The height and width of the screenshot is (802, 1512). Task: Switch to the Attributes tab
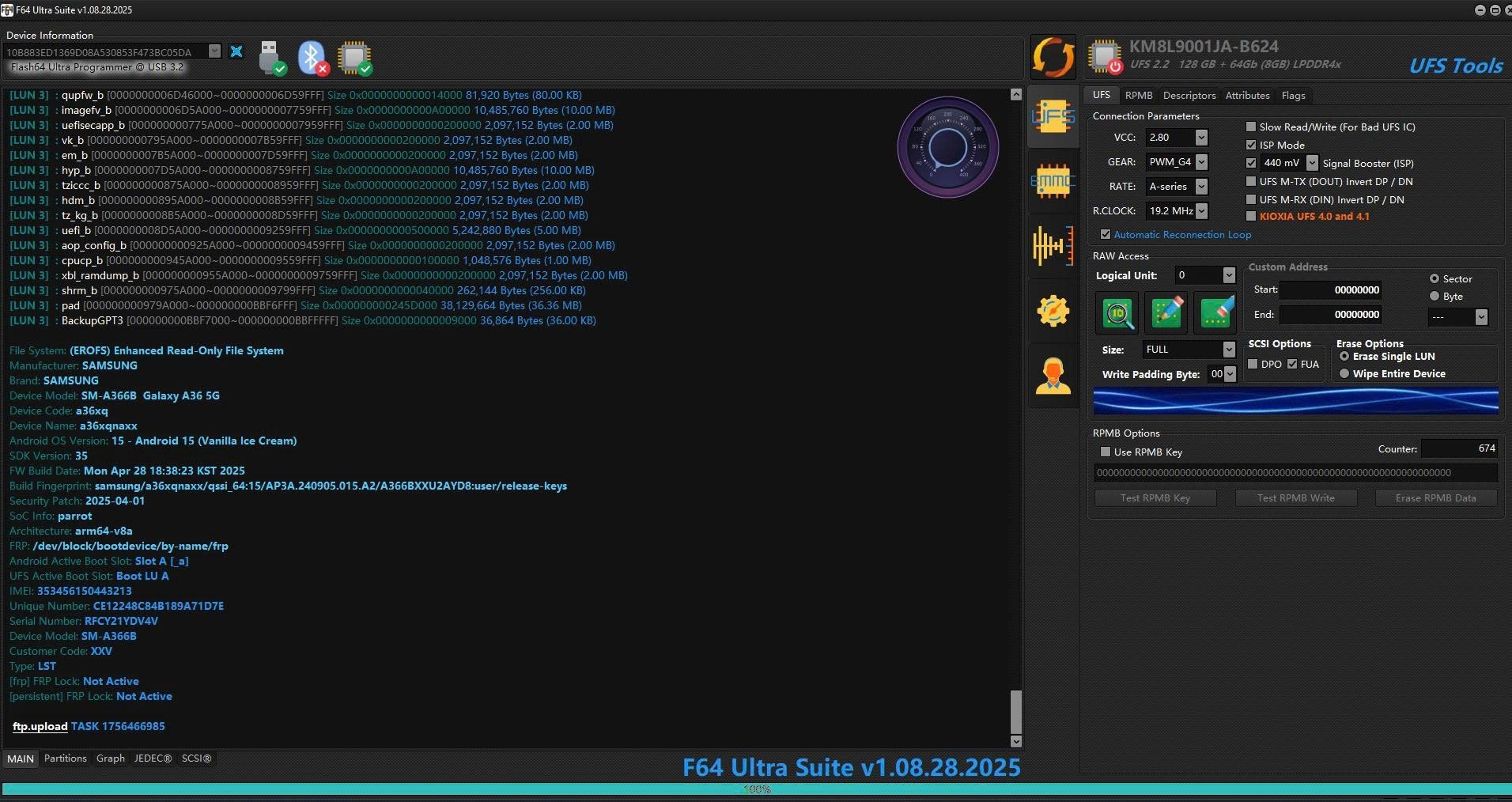pos(1247,95)
